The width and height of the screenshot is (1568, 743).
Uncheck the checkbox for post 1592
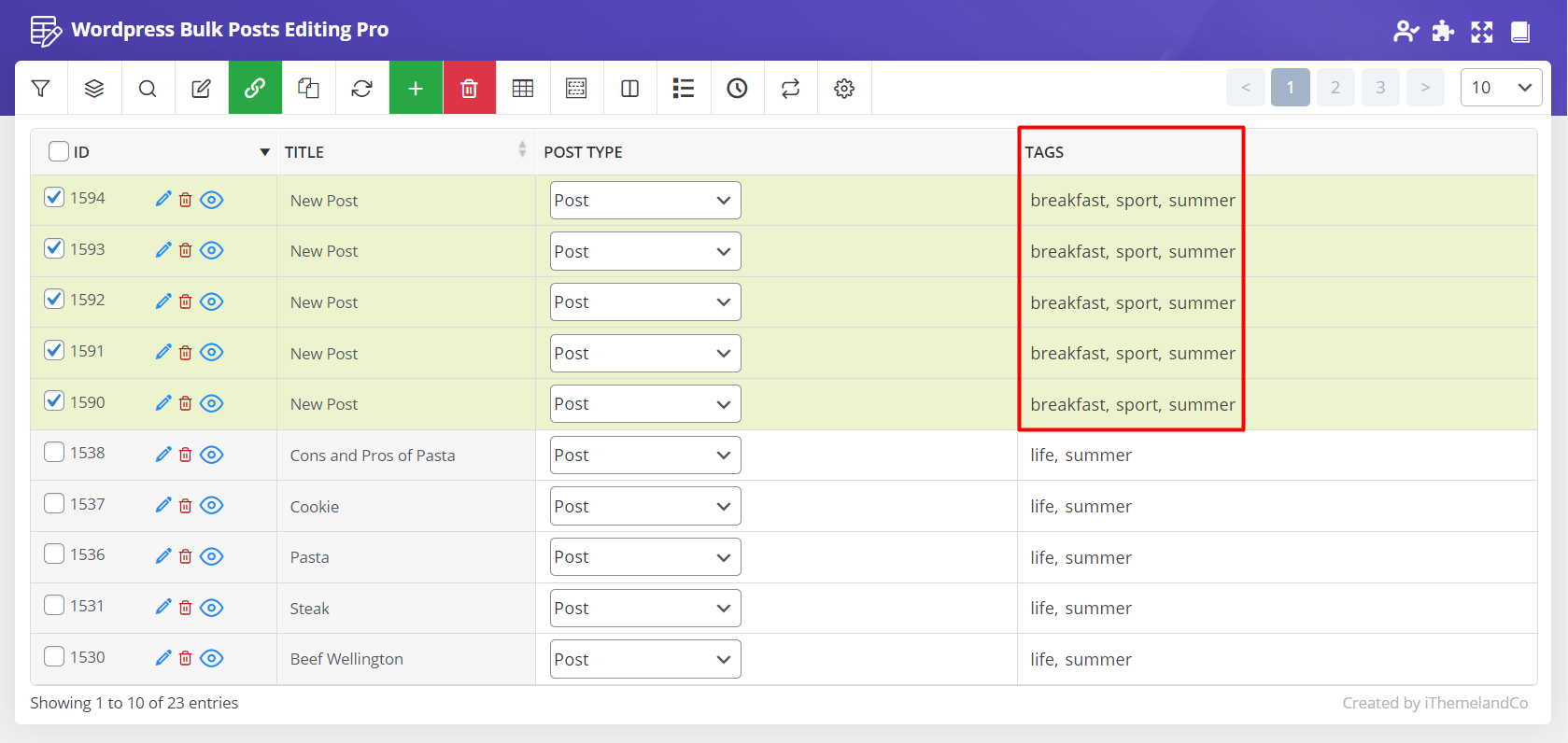click(x=54, y=299)
